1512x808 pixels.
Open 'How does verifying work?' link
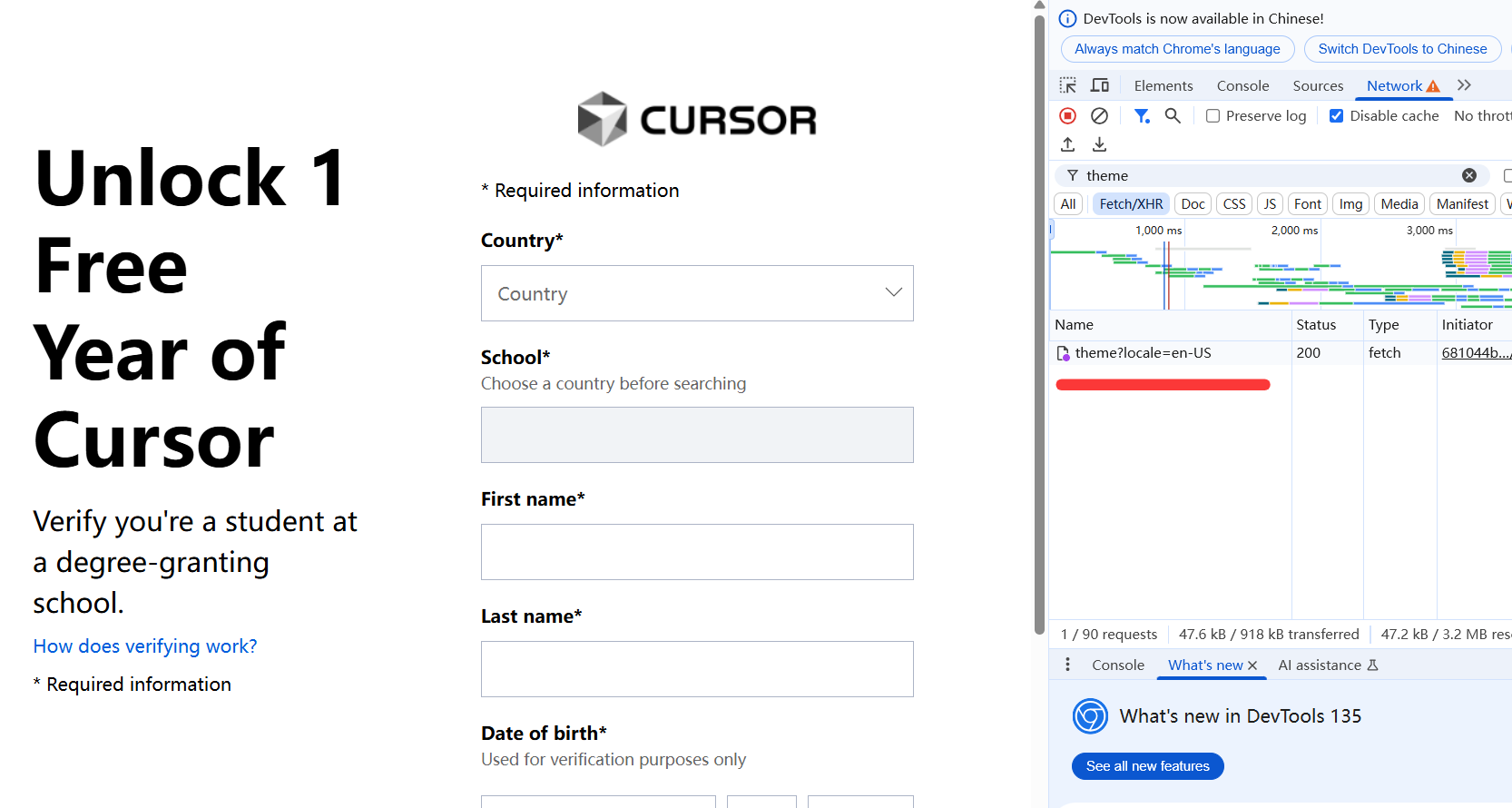point(145,646)
